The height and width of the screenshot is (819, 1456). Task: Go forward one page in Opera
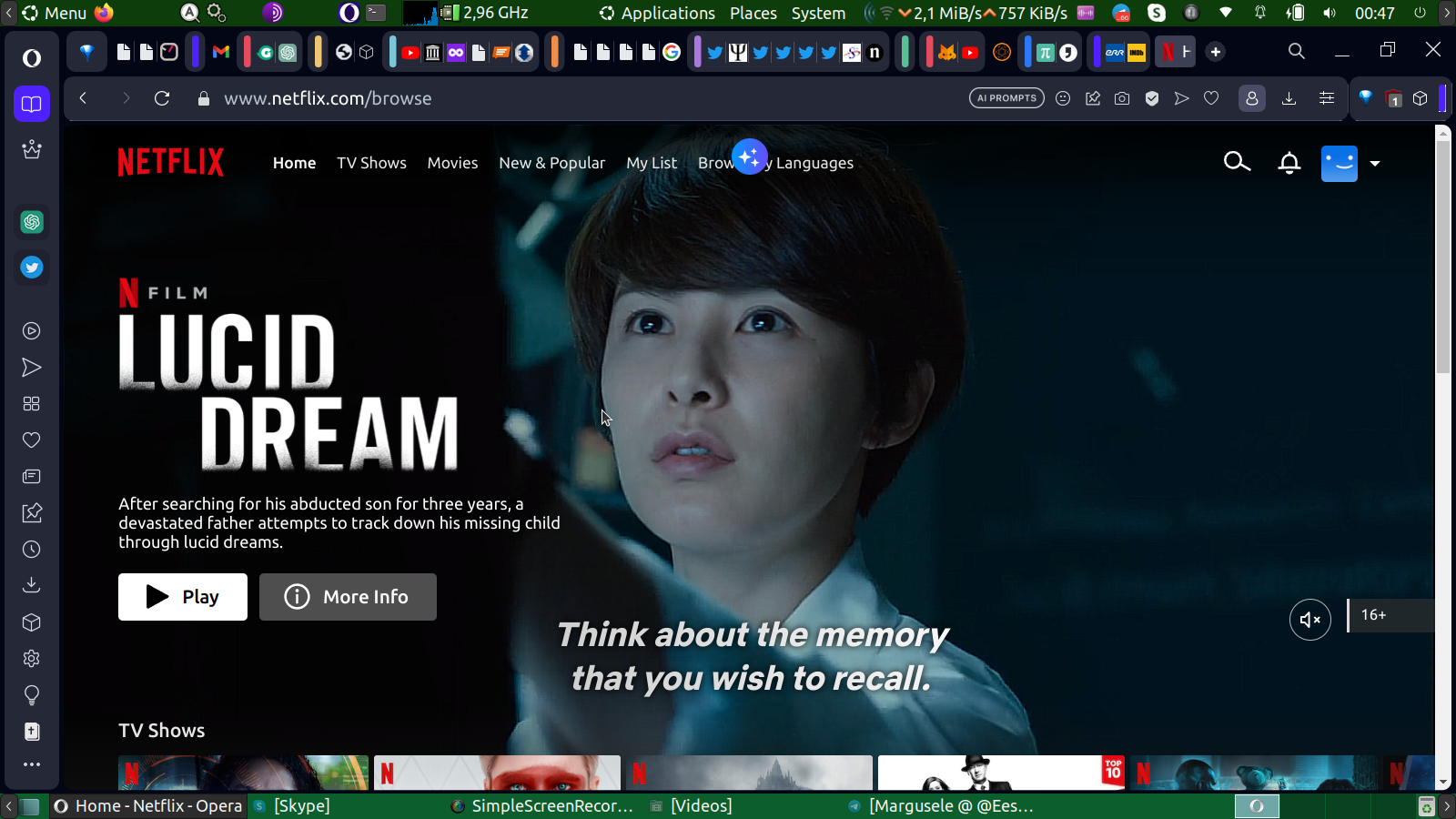click(x=126, y=98)
